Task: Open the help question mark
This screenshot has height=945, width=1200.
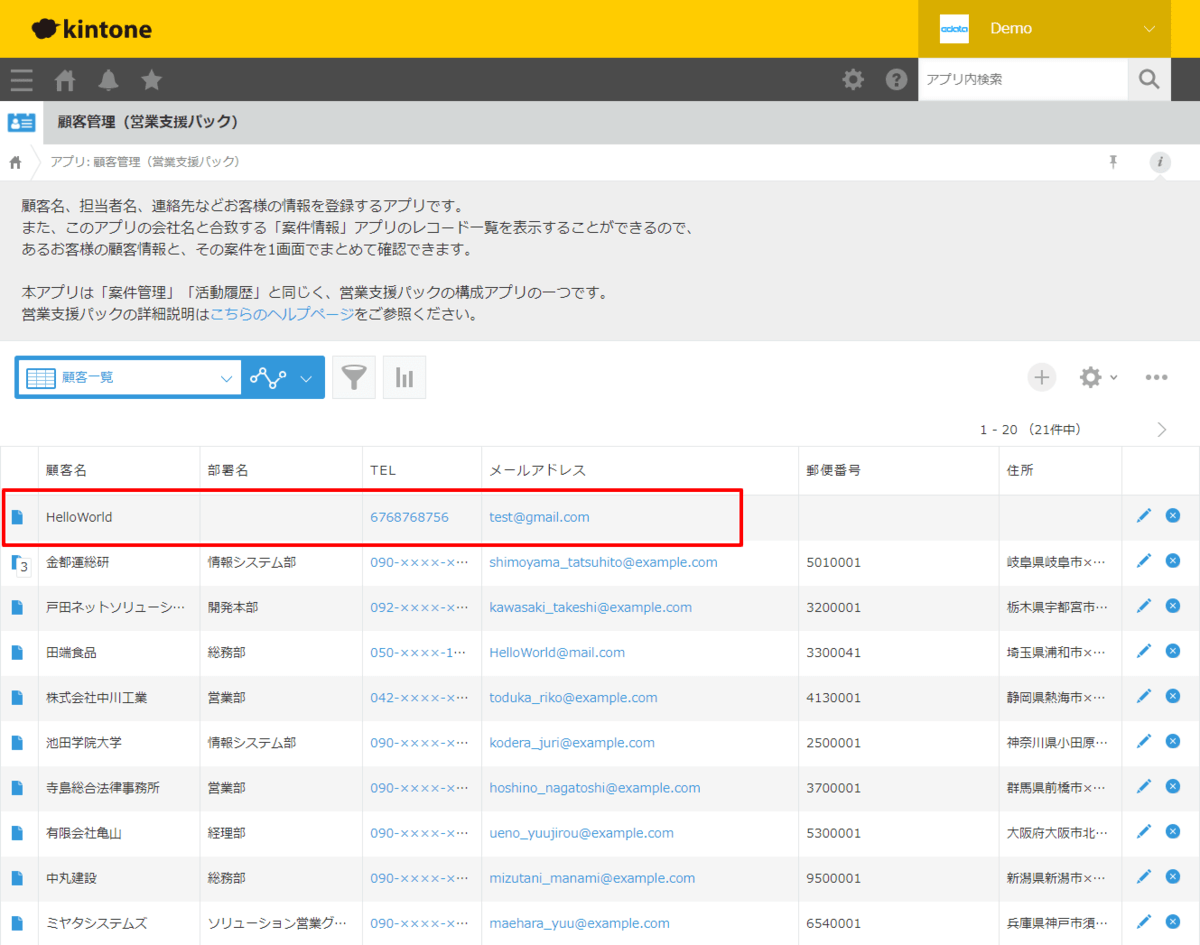Action: (x=897, y=80)
